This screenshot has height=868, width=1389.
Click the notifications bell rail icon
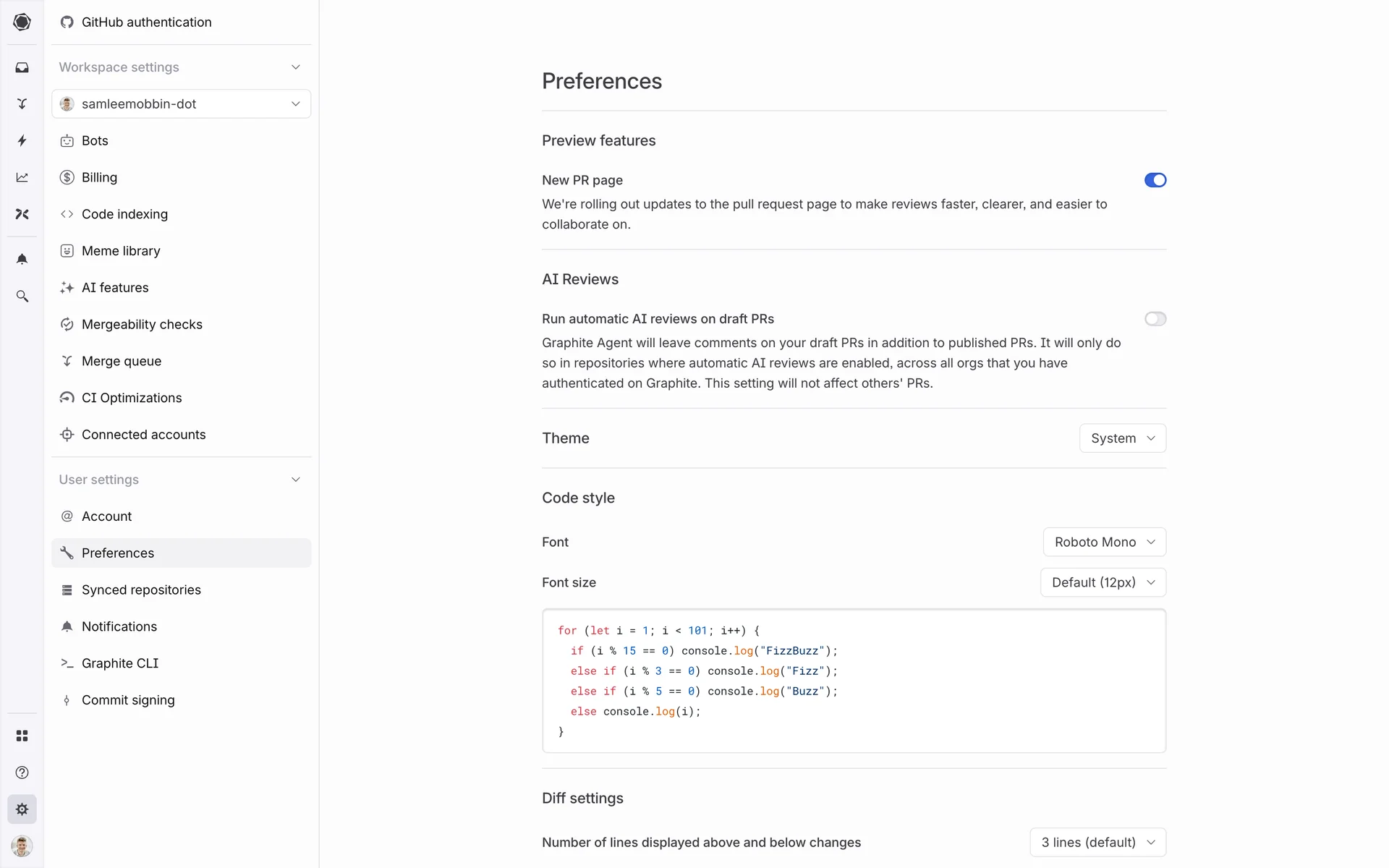coord(22,259)
